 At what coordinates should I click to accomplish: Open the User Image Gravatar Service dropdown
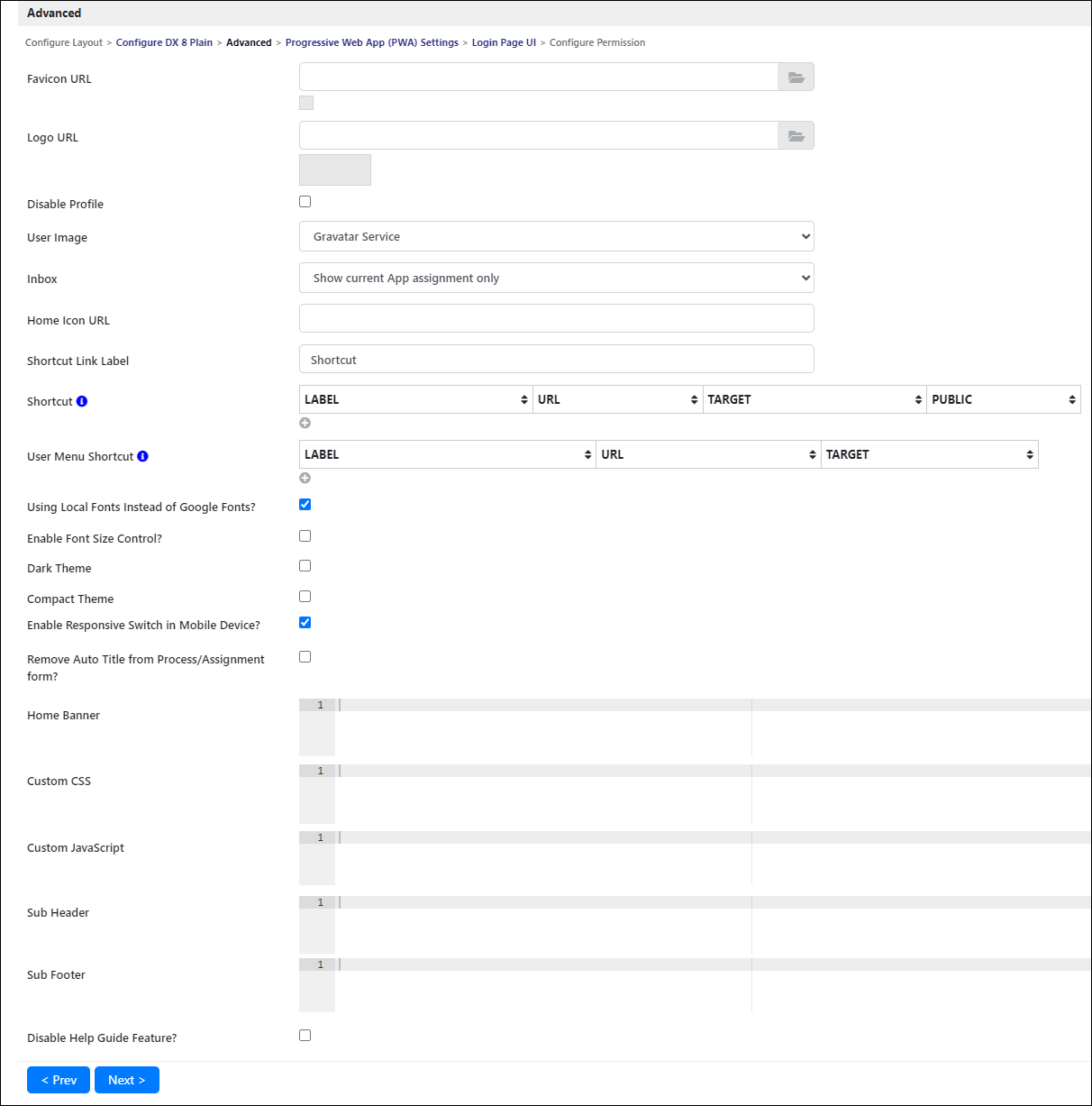click(x=557, y=236)
